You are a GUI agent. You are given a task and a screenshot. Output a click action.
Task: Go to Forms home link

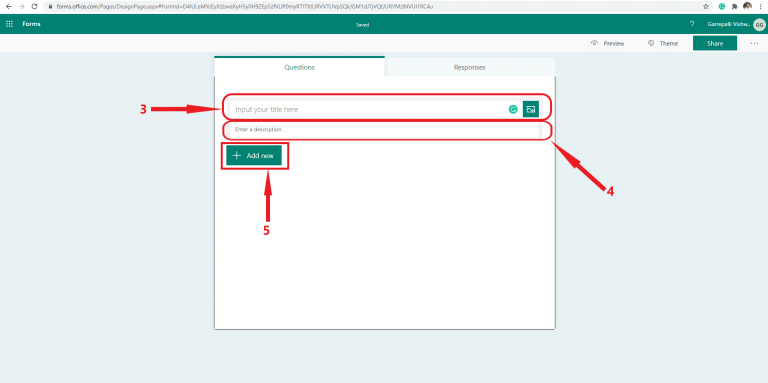click(31, 24)
